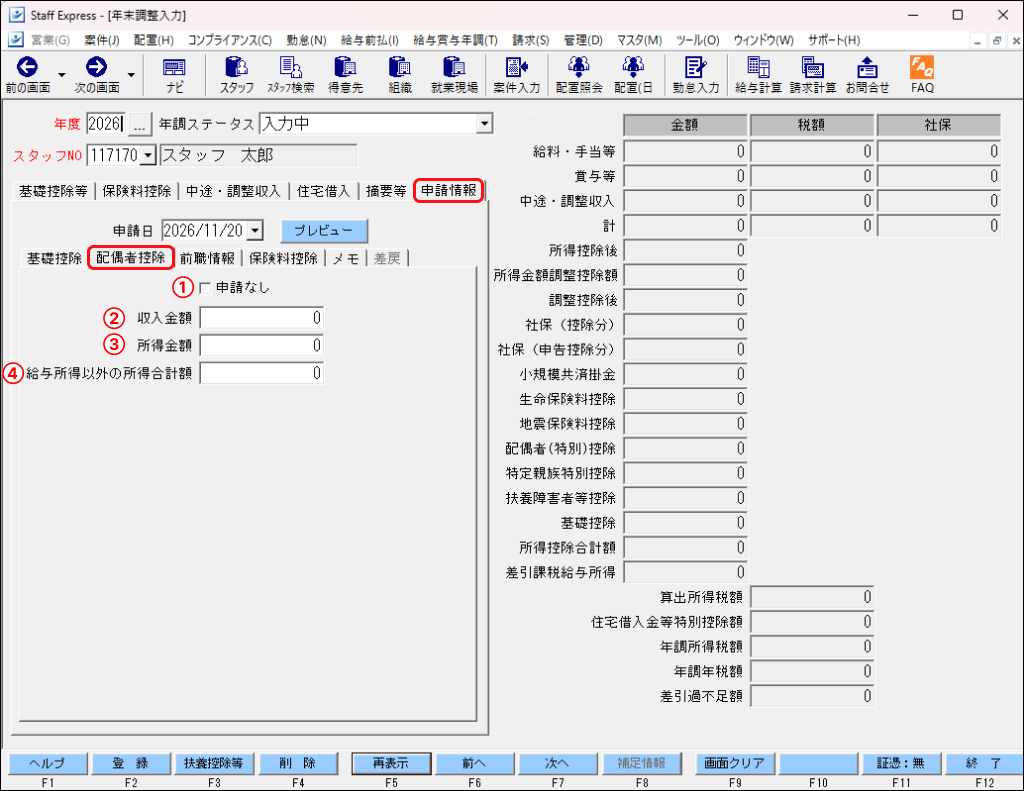This screenshot has width=1024, height=791.
Task: Open the スタッフ toolbar icon
Action: [236, 74]
